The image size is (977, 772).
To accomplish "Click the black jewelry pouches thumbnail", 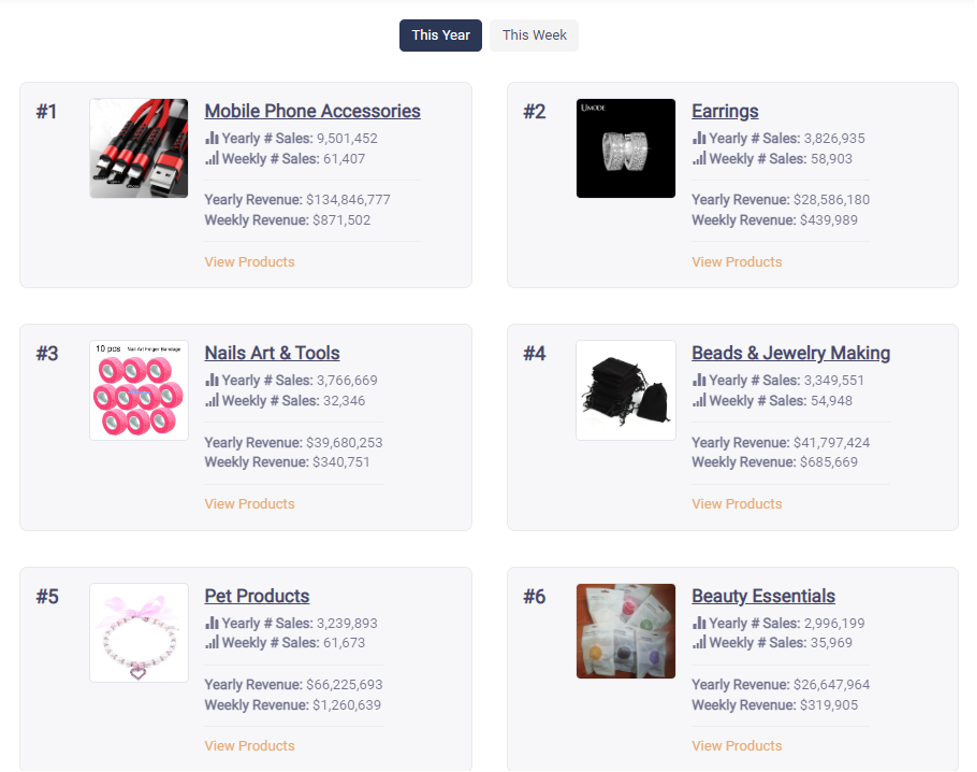I will pos(626,390).
